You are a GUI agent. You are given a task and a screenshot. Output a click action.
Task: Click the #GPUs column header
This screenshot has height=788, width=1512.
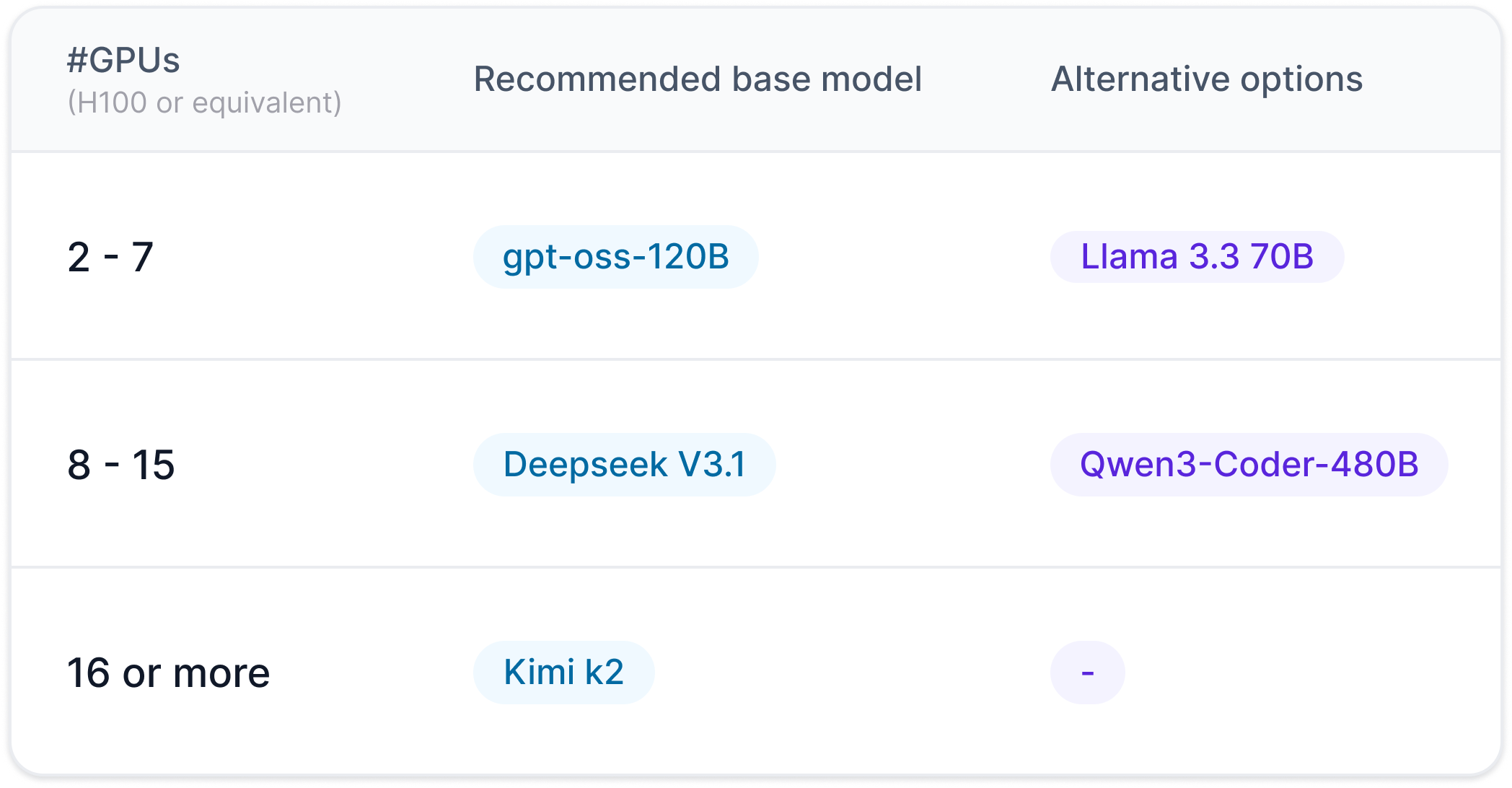pos(123,60)
